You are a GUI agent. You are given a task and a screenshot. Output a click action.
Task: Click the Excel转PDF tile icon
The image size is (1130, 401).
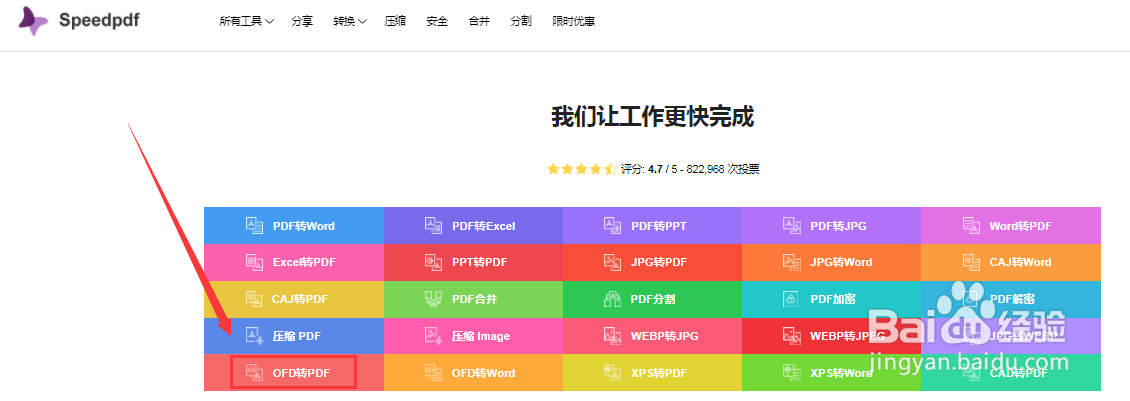255,262
